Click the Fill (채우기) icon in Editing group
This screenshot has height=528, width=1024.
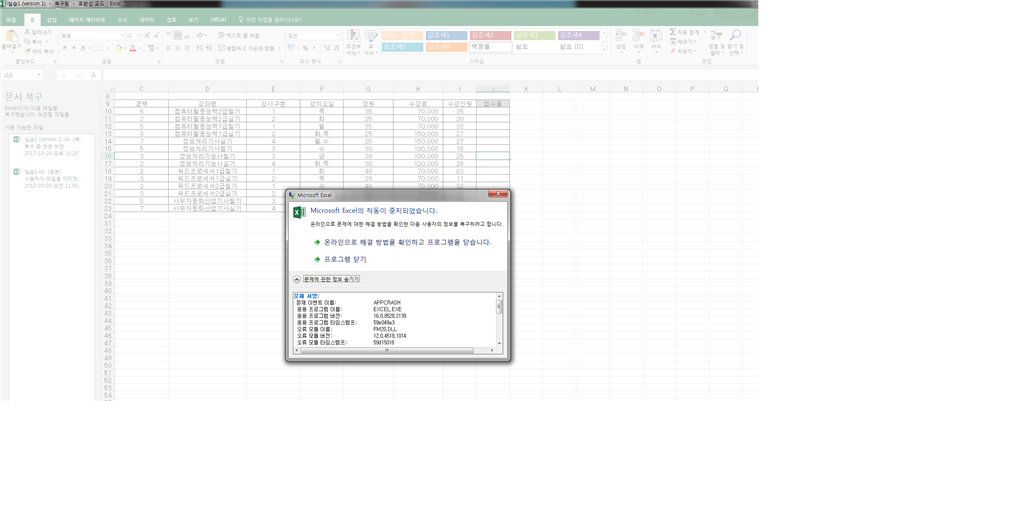click(x=673, y=41)
